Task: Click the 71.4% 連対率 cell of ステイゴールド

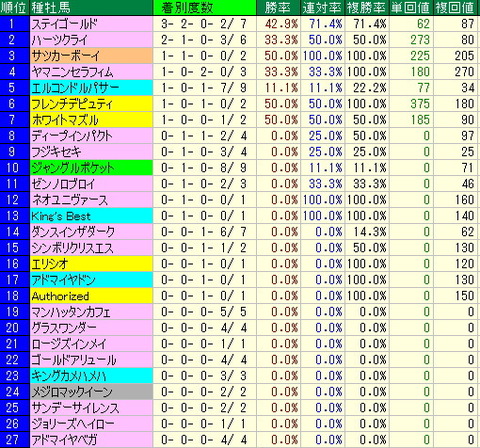Action: (322, 24)
